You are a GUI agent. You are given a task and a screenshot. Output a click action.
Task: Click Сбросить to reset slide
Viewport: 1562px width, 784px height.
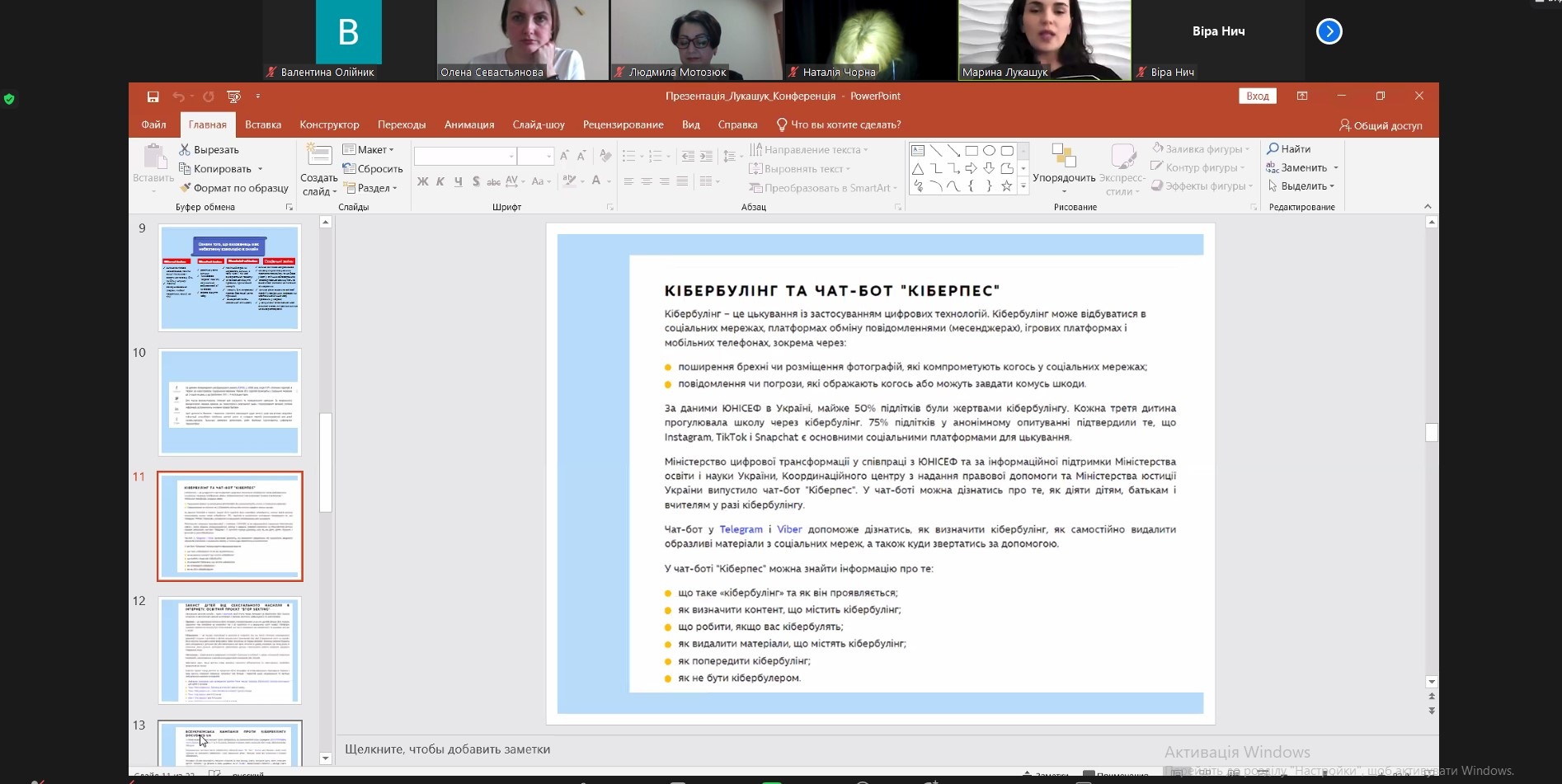click(x=373, y=169)
